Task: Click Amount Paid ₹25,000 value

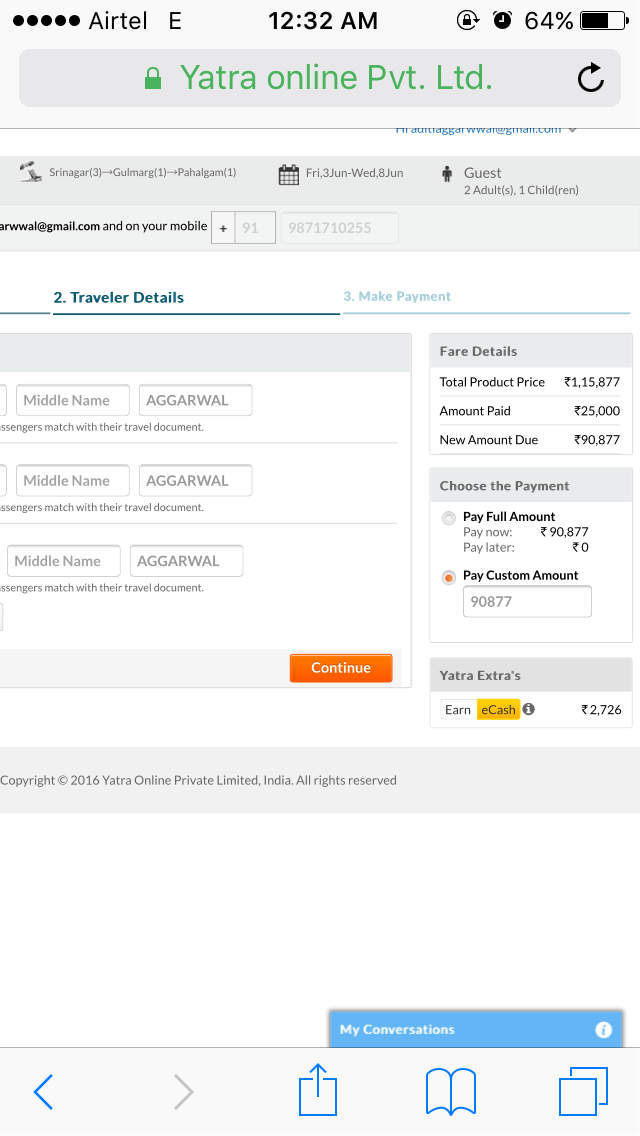Action: pyautogui.click(x=597, y=411)
